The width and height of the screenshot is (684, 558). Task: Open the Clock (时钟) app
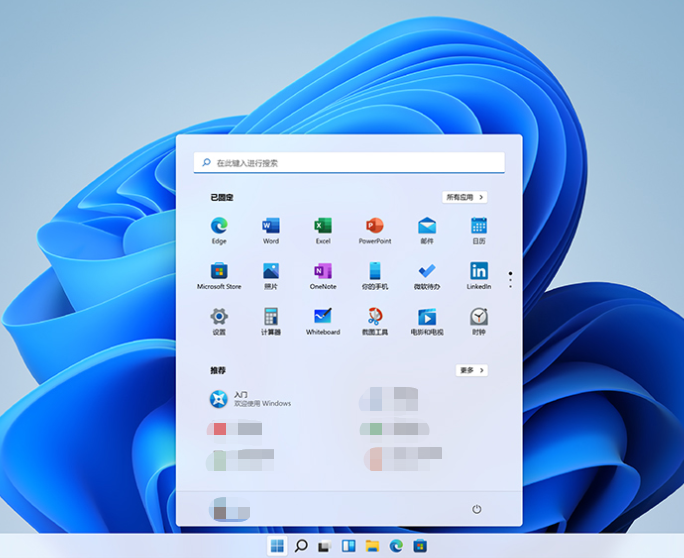[479, 322]
